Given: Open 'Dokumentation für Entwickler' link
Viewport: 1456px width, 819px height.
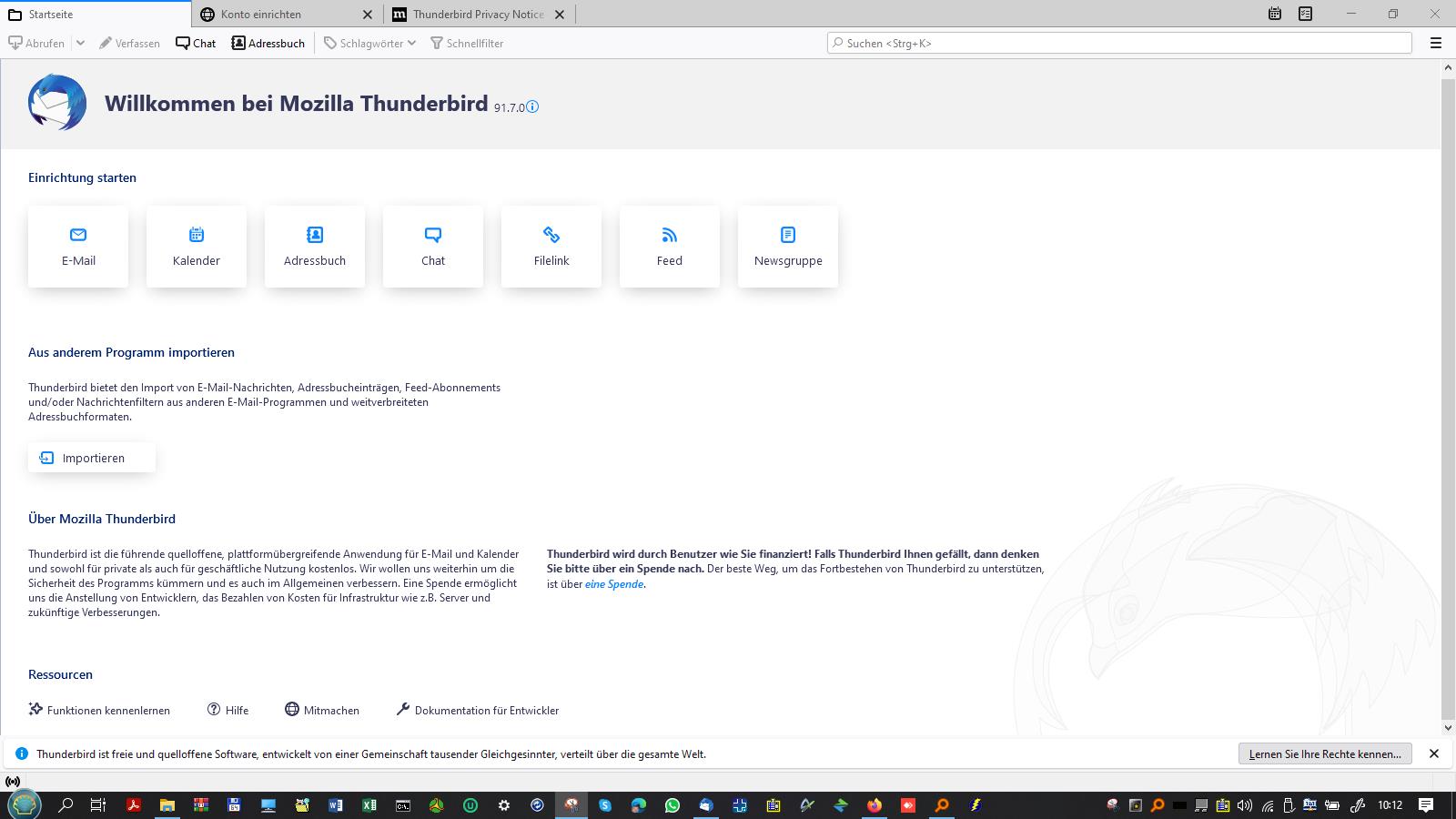Looking at the screenshot, I should pos(478,710).
